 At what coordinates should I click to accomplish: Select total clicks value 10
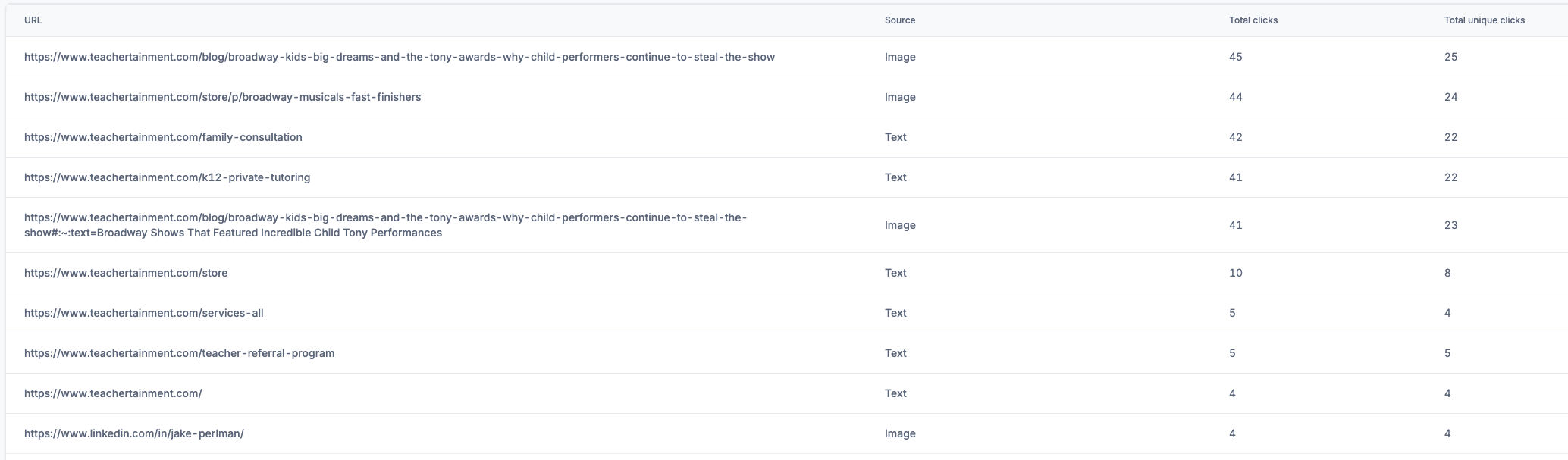pos(1236,273)
